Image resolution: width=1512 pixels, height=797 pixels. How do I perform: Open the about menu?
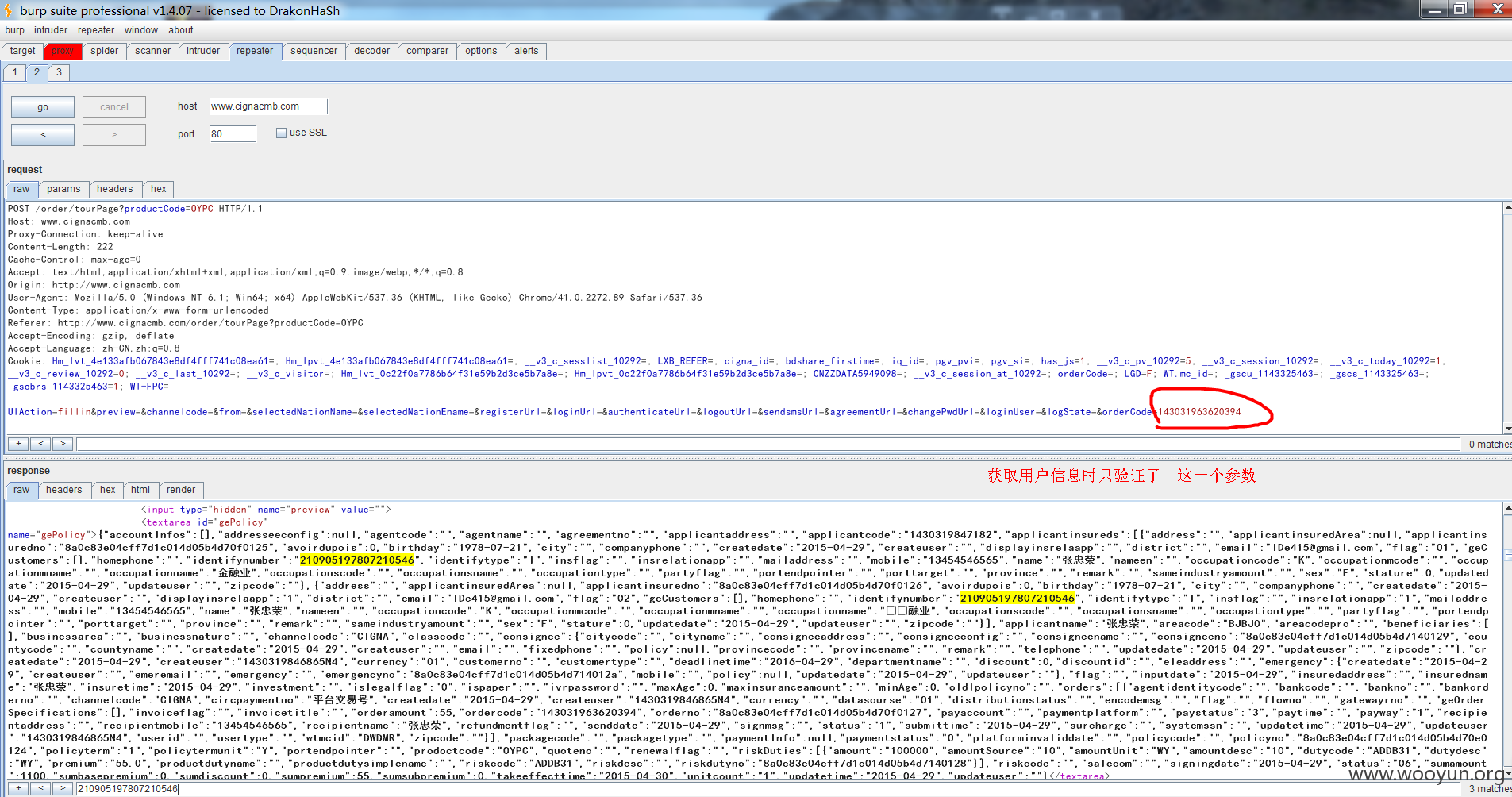[x=181, y=30]
